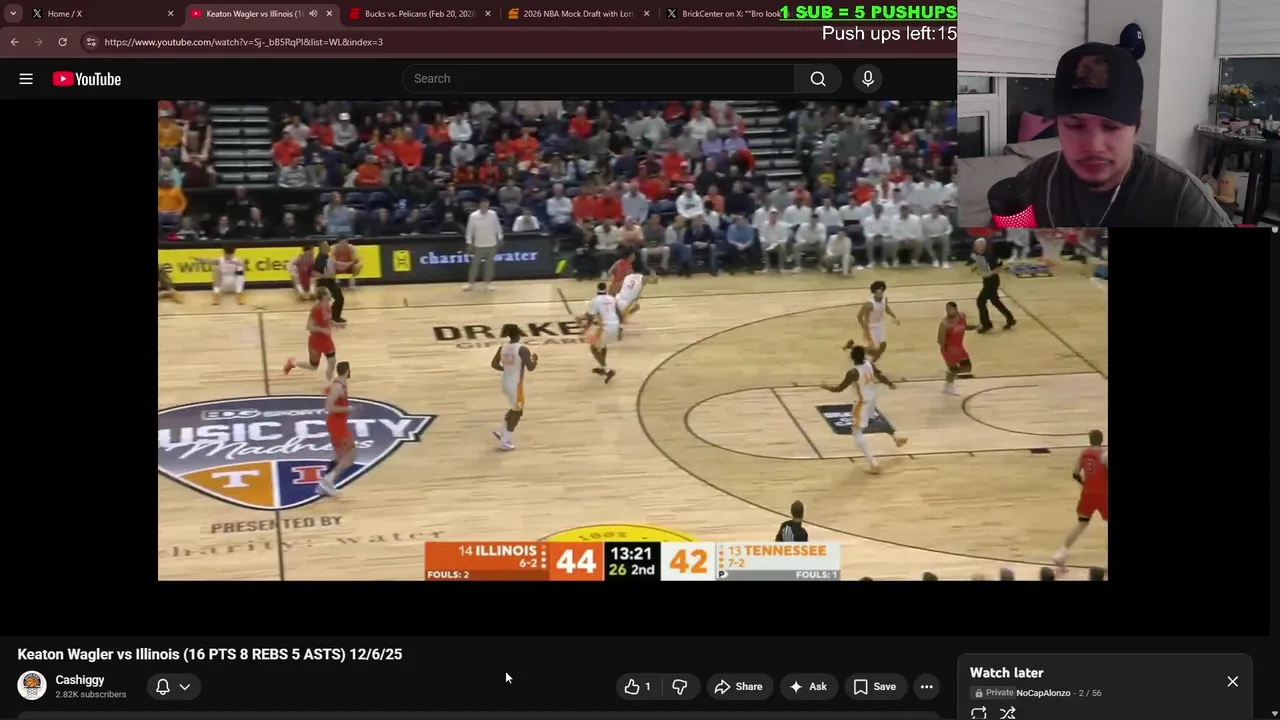Close the Keaton Wagler YouTube tab
Viewport: 1280px width, 720px height.
coord(328,13)
